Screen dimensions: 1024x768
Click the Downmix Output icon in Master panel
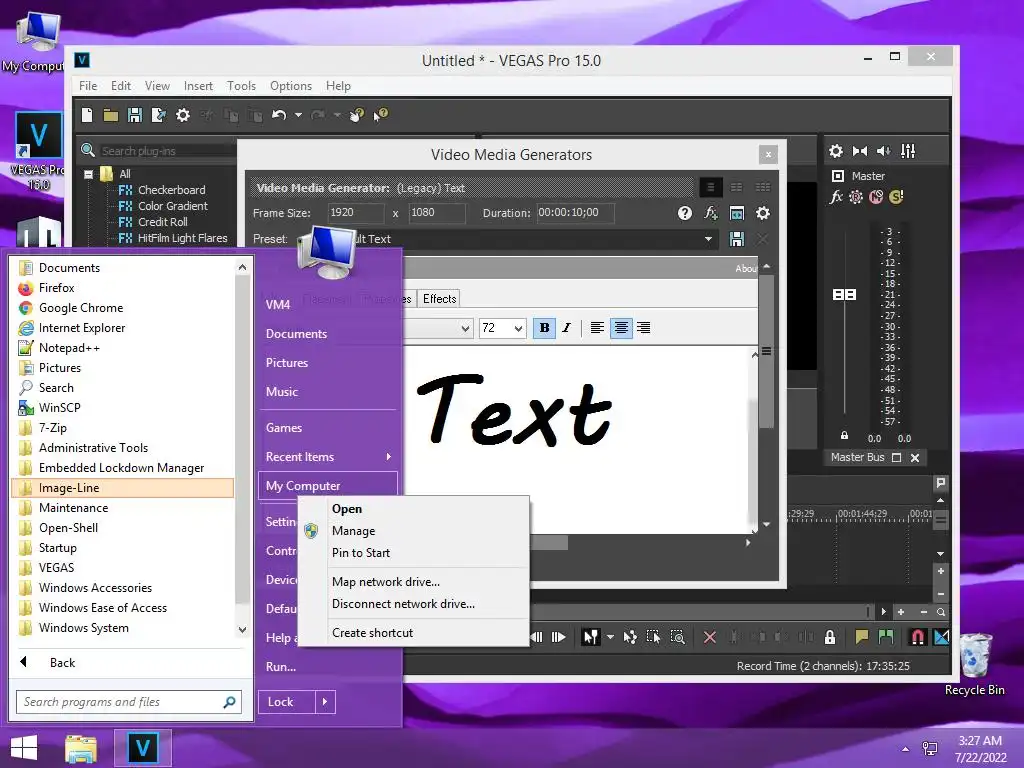(x=859, y=152)
